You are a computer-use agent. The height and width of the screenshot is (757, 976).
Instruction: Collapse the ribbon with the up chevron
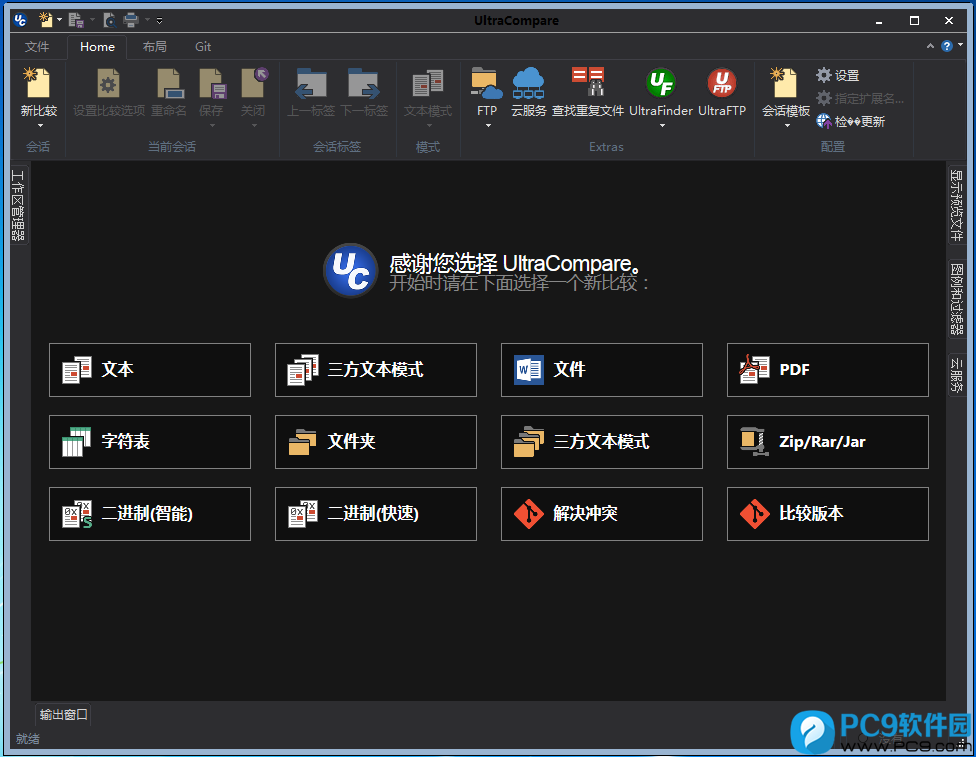[930, 46]
